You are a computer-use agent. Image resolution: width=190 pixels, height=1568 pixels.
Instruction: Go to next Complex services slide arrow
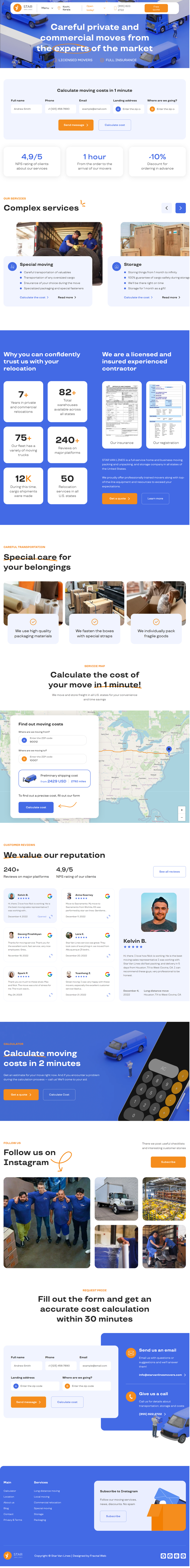click(x=180, y=208)
